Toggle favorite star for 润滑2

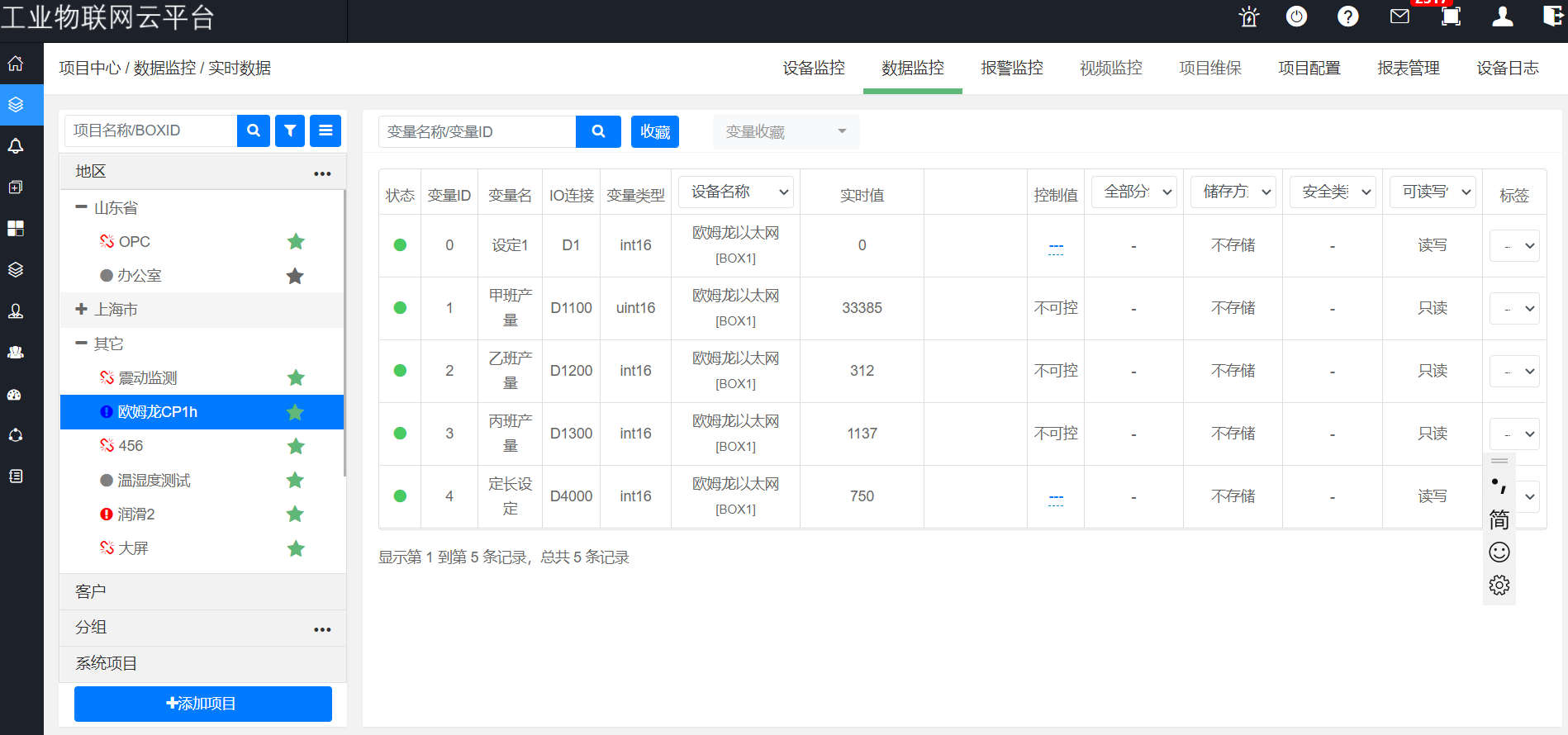295,514
